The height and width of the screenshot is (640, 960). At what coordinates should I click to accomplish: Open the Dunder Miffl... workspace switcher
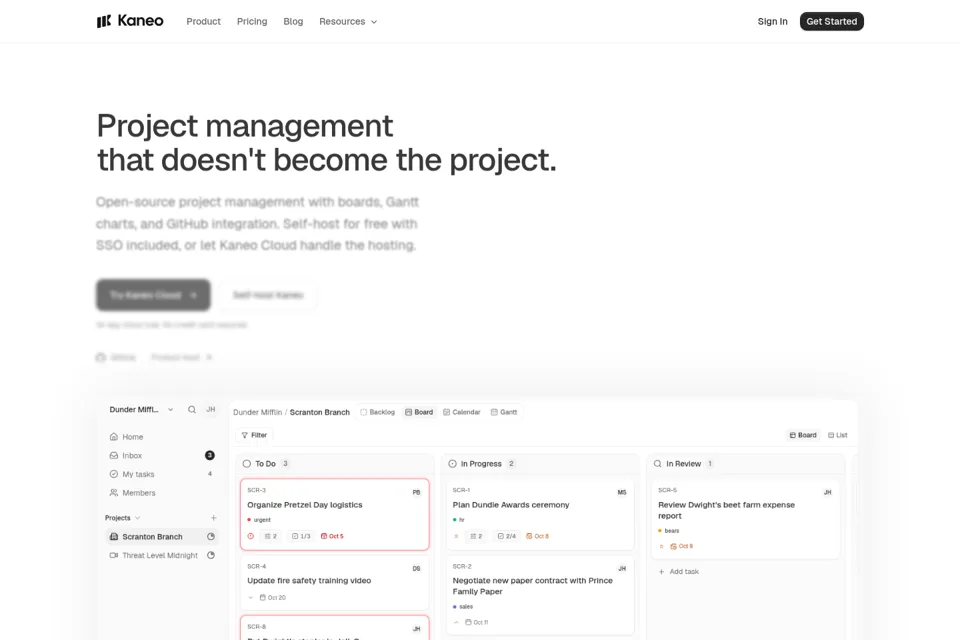141,410
